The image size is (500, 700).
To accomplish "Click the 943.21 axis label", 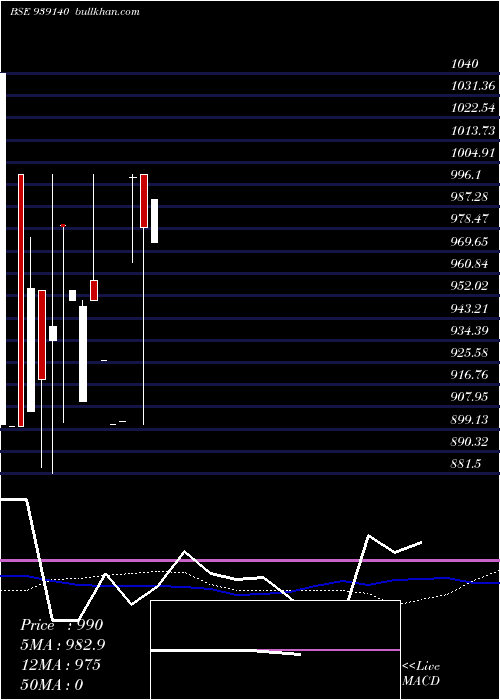I will pos(469,308).
